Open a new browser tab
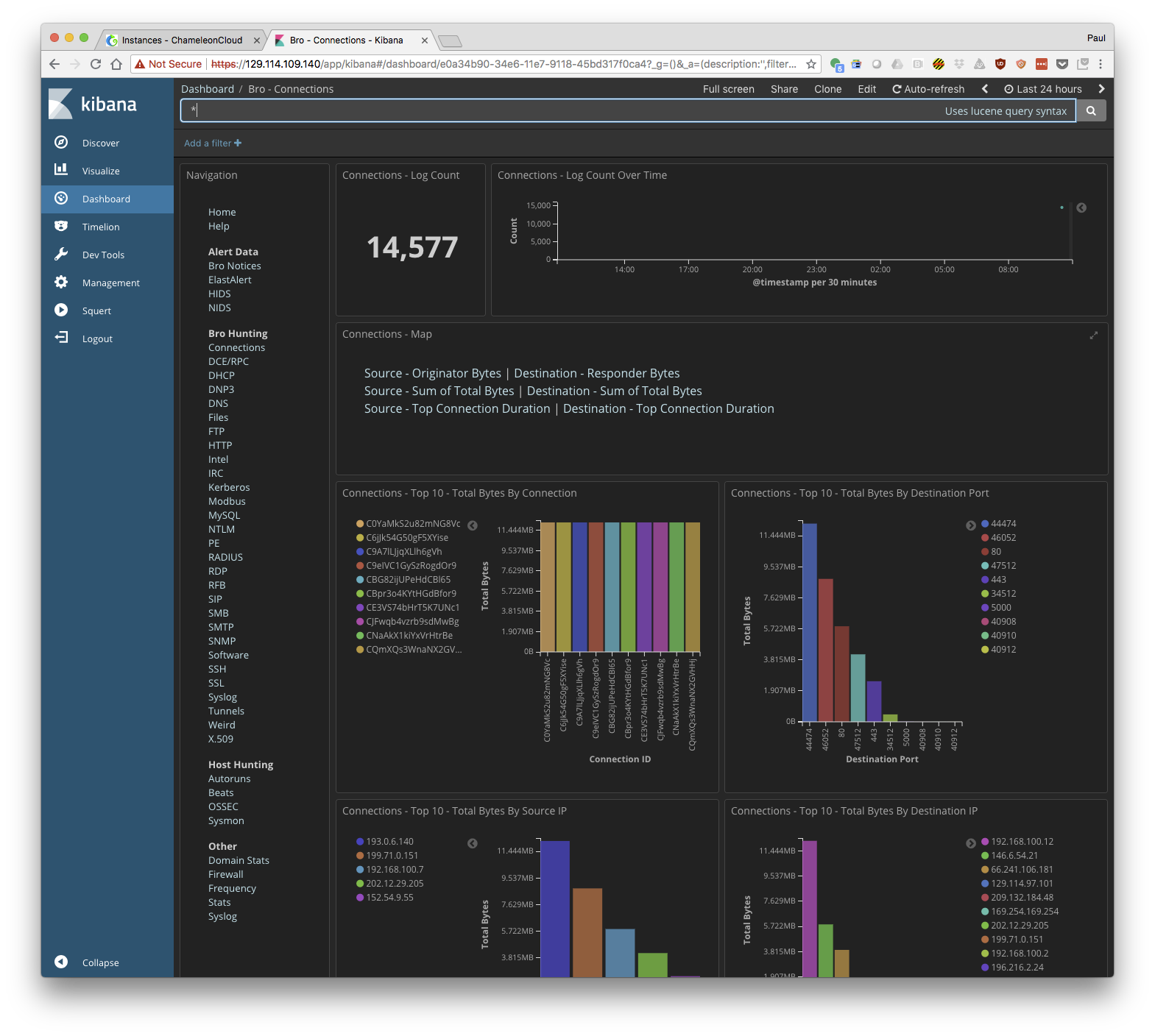Viewport: 1155px width, 1036px height. point(450,40)
